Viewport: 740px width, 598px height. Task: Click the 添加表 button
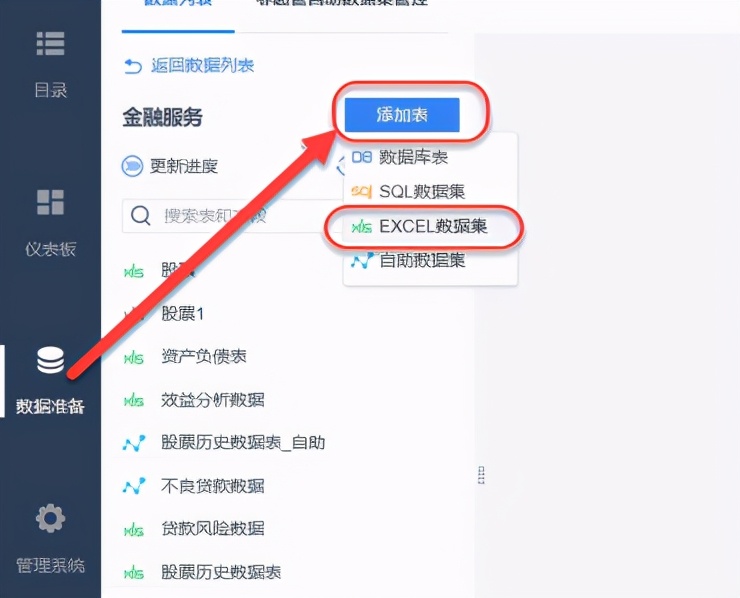click(402, 115)
